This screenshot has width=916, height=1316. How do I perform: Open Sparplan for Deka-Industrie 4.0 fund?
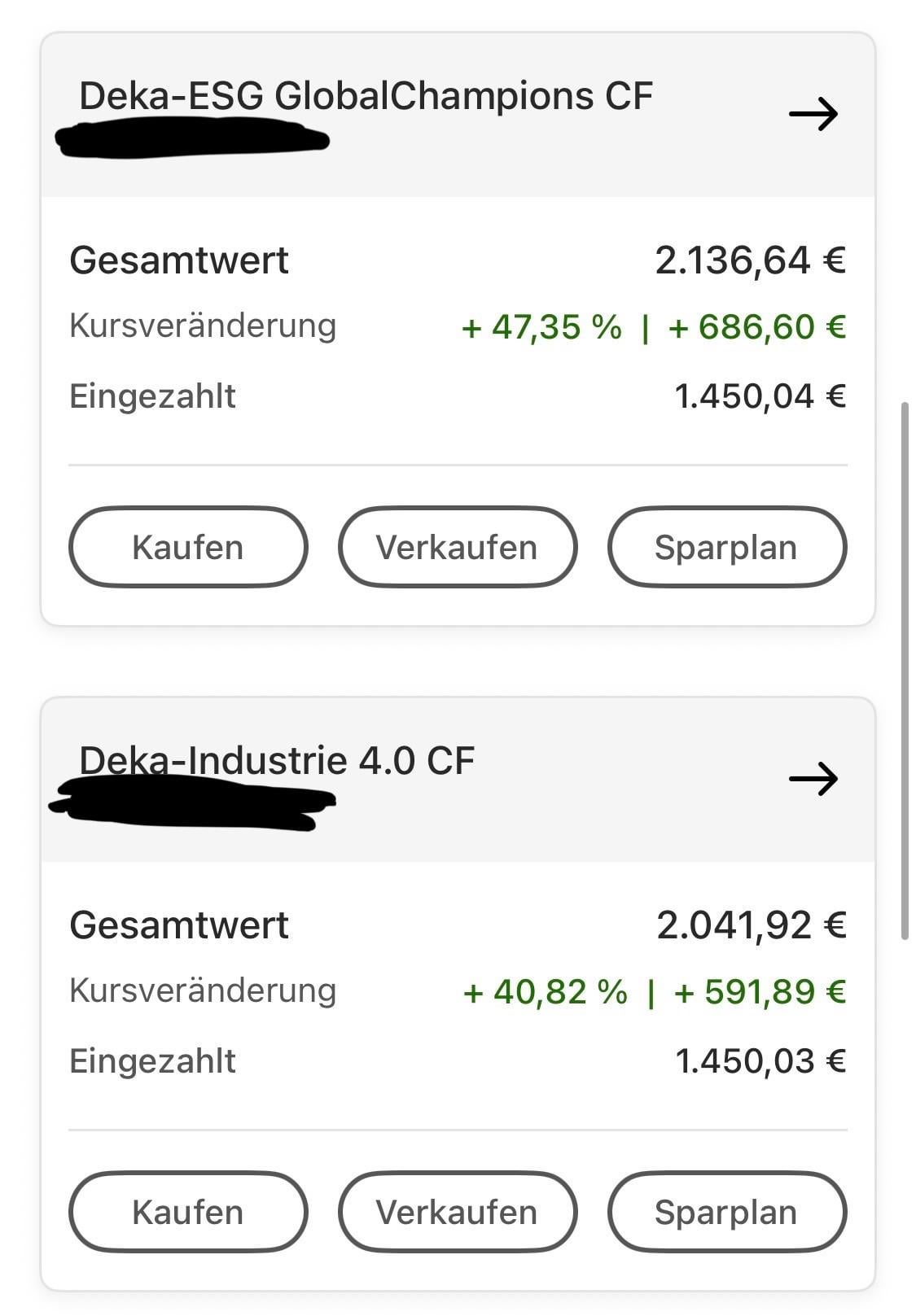(726, 1212)
